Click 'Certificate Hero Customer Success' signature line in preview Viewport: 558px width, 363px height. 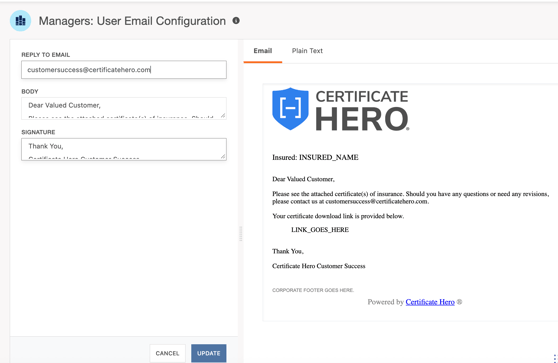[x=319, y=266]
